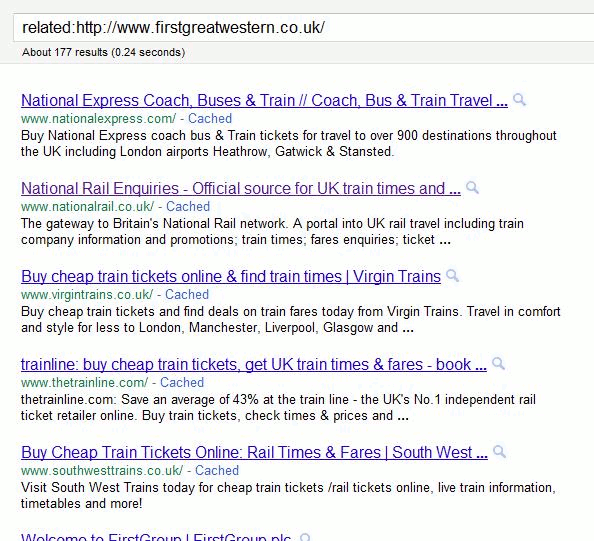
Task: Click the preview magnifier beside Virgin Trains result
Action: point(452,275)
